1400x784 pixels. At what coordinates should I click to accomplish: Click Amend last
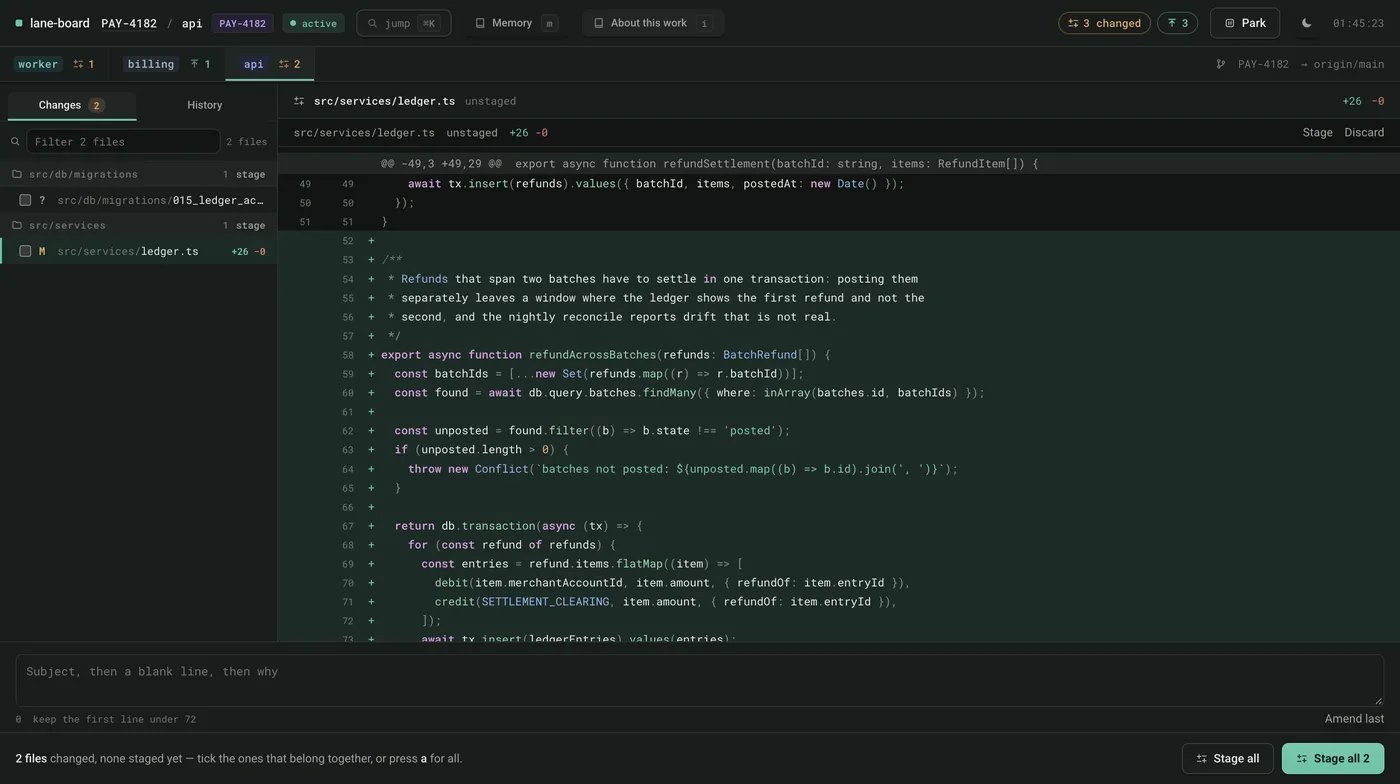[x=1354, y=719]
